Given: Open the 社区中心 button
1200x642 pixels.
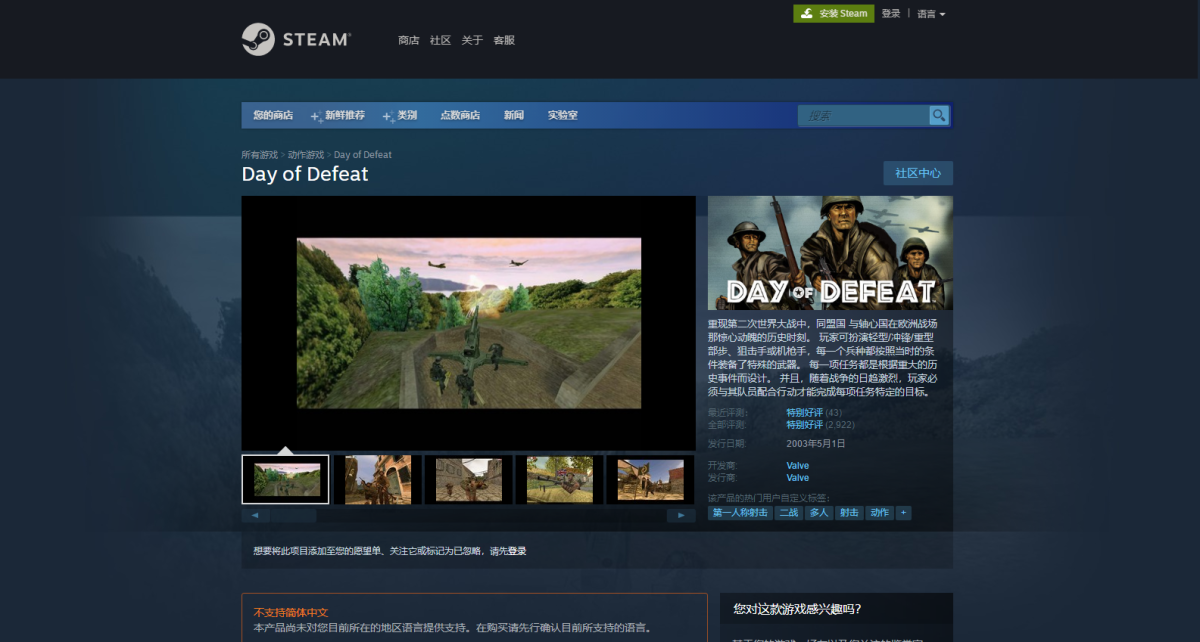Looking at the screenshot, I should tap(918, 173).
